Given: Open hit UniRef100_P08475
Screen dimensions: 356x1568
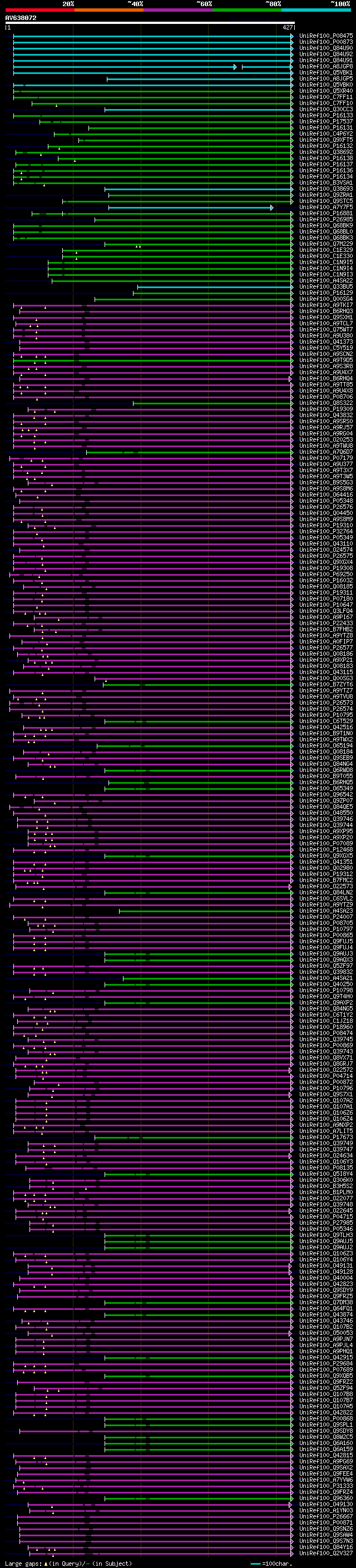Looking at the screenshot, I should point(326,36).
